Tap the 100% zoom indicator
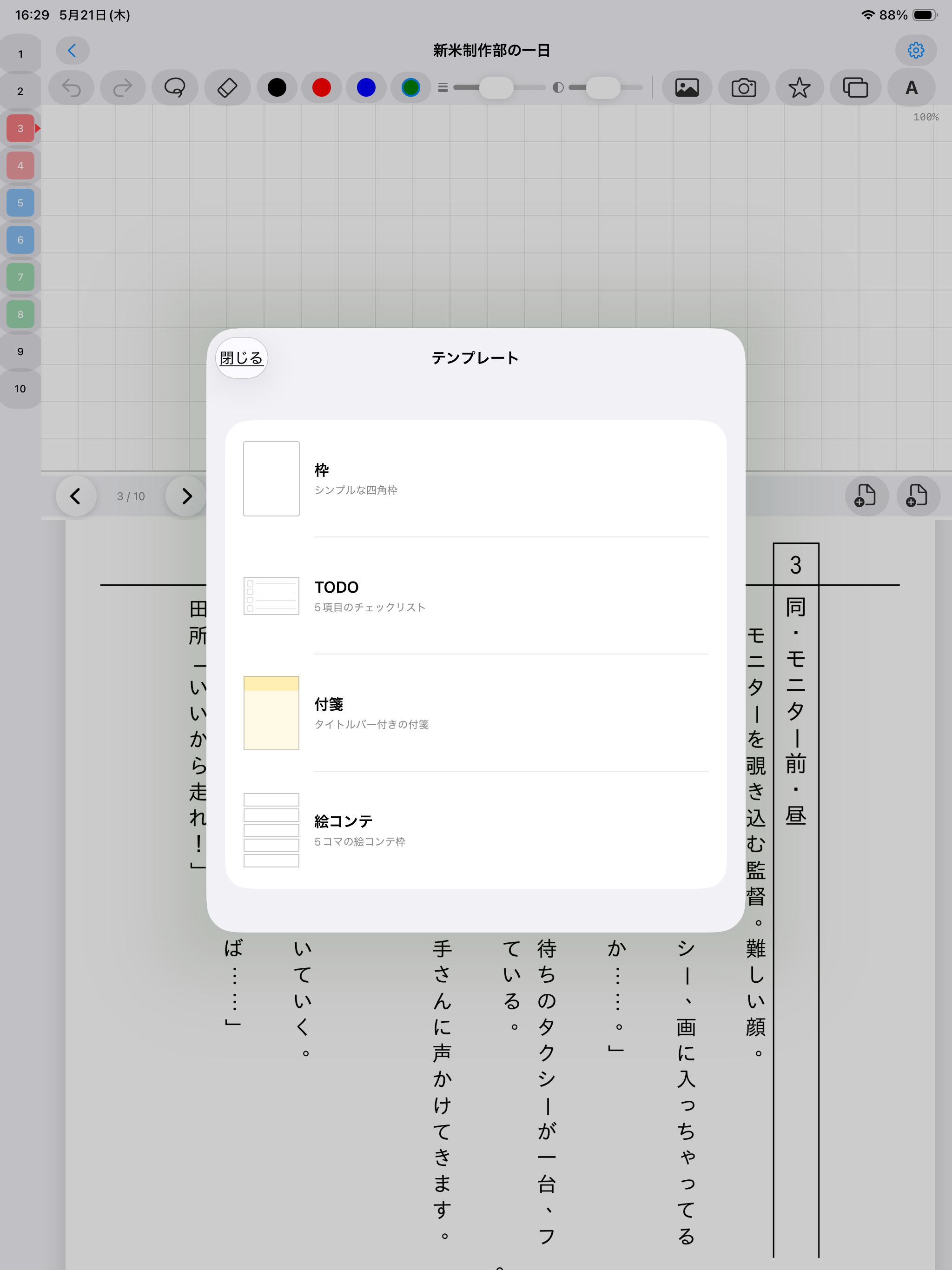The height and width of the screenshot is (1270, 952). tap(926, 117)
